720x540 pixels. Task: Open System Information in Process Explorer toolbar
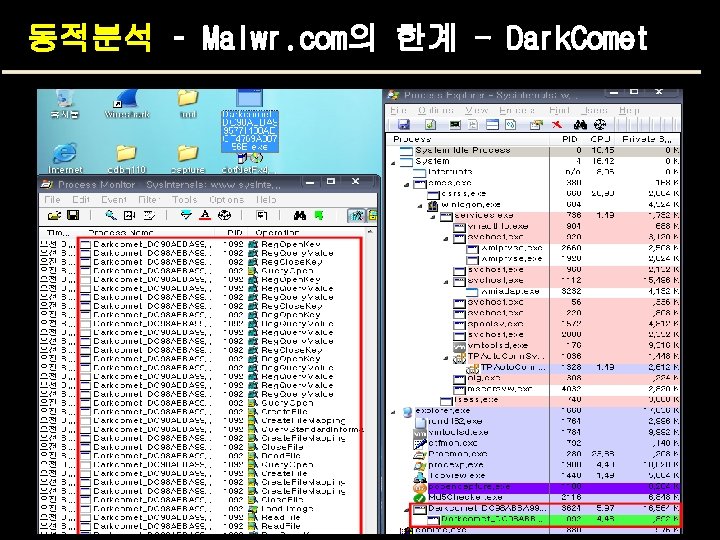click(455, 124)
